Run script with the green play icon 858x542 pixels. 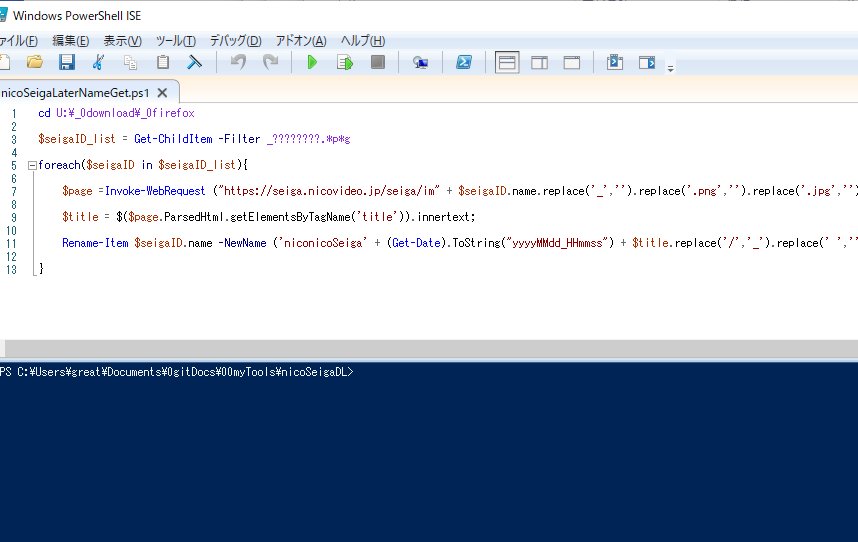(312, 62)
